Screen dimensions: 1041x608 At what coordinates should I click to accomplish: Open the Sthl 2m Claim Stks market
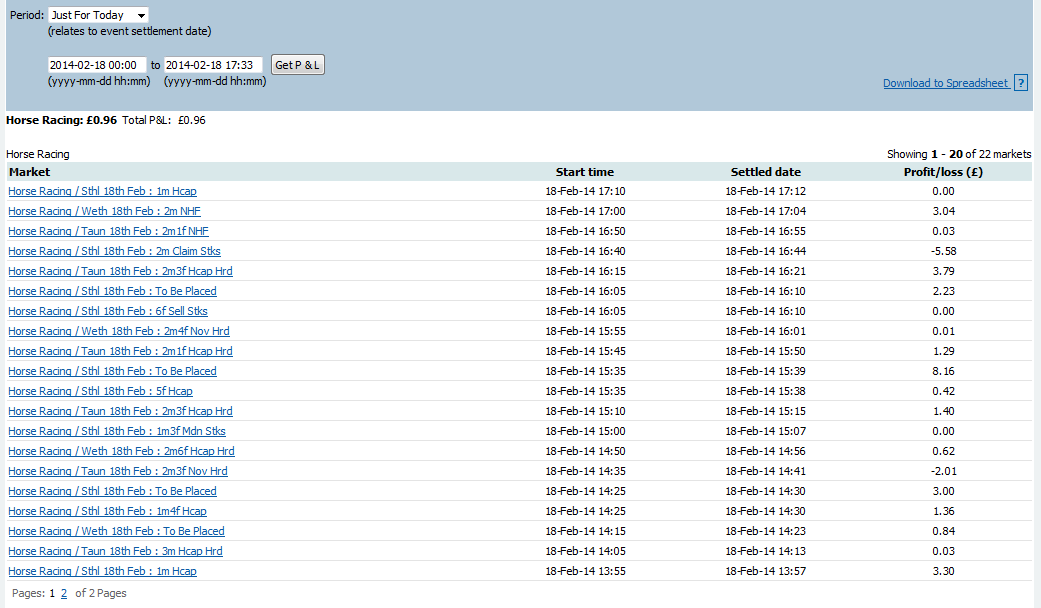pyautogui.click(x=114, y=251)
